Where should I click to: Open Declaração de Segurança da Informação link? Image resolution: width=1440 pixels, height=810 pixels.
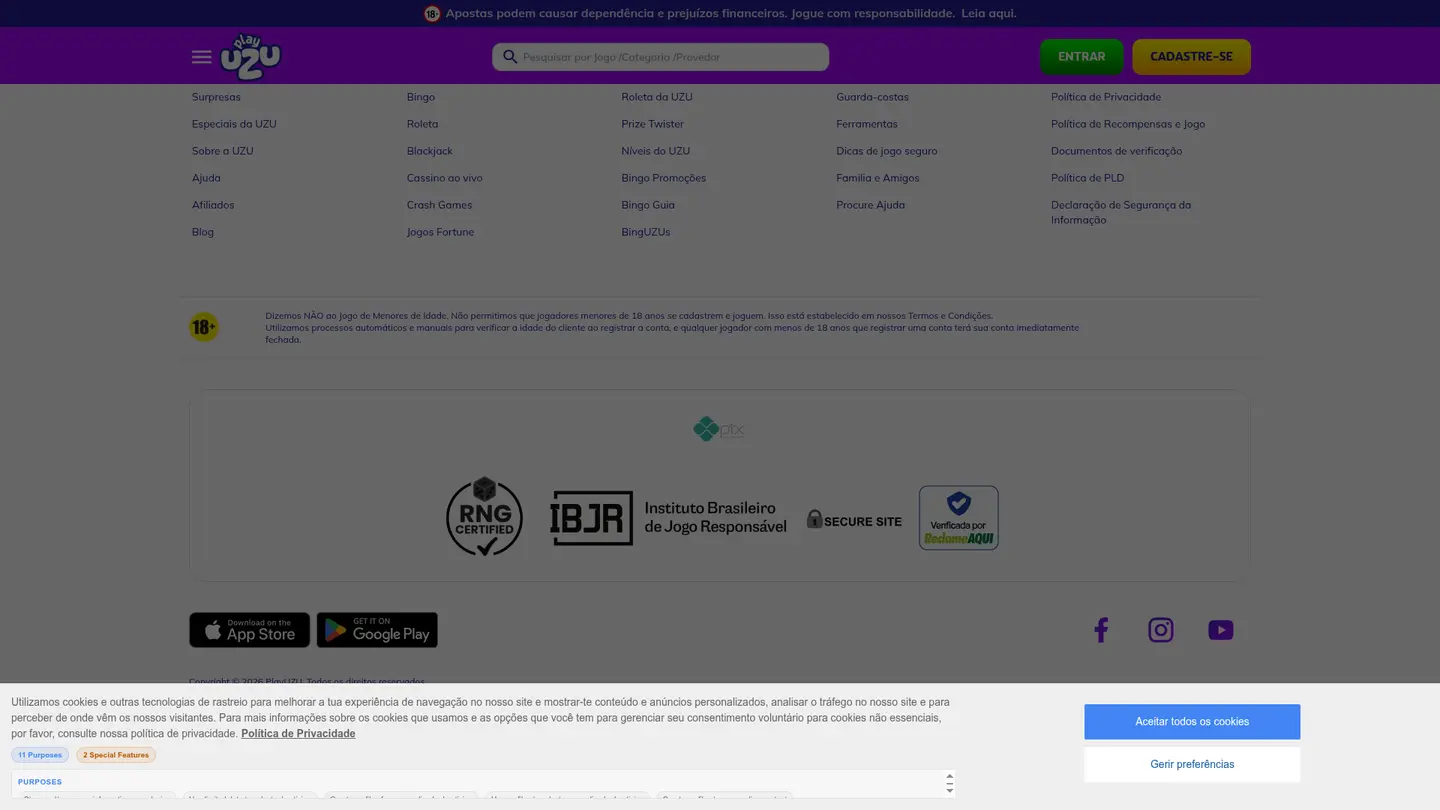click(x=1121, y=212)
